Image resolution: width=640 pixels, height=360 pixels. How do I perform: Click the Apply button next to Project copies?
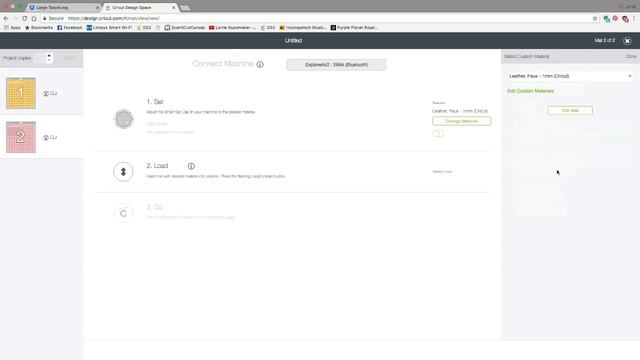(69, 58)
